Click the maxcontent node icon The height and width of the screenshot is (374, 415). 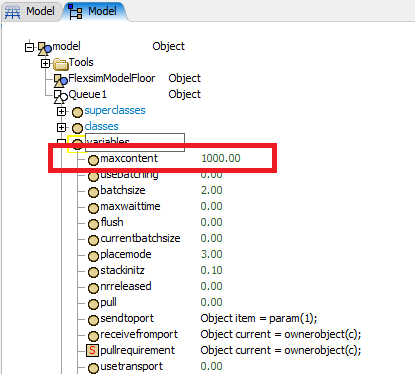pyautogui.click(x=93, y=160)
